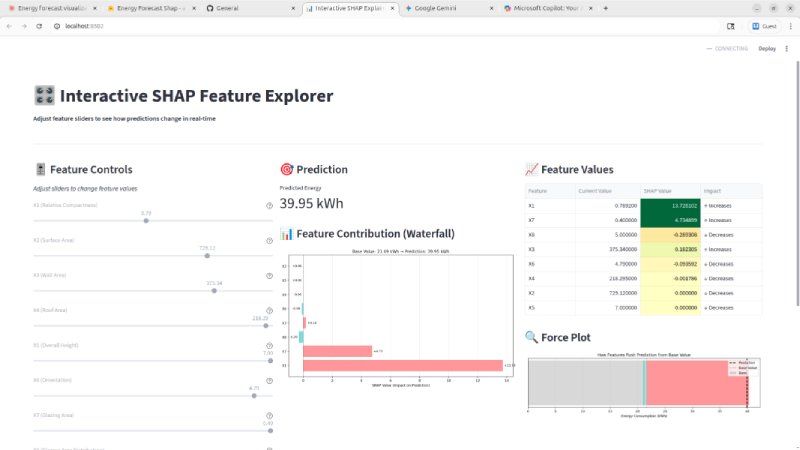Open browser three-dot menu

787,26
